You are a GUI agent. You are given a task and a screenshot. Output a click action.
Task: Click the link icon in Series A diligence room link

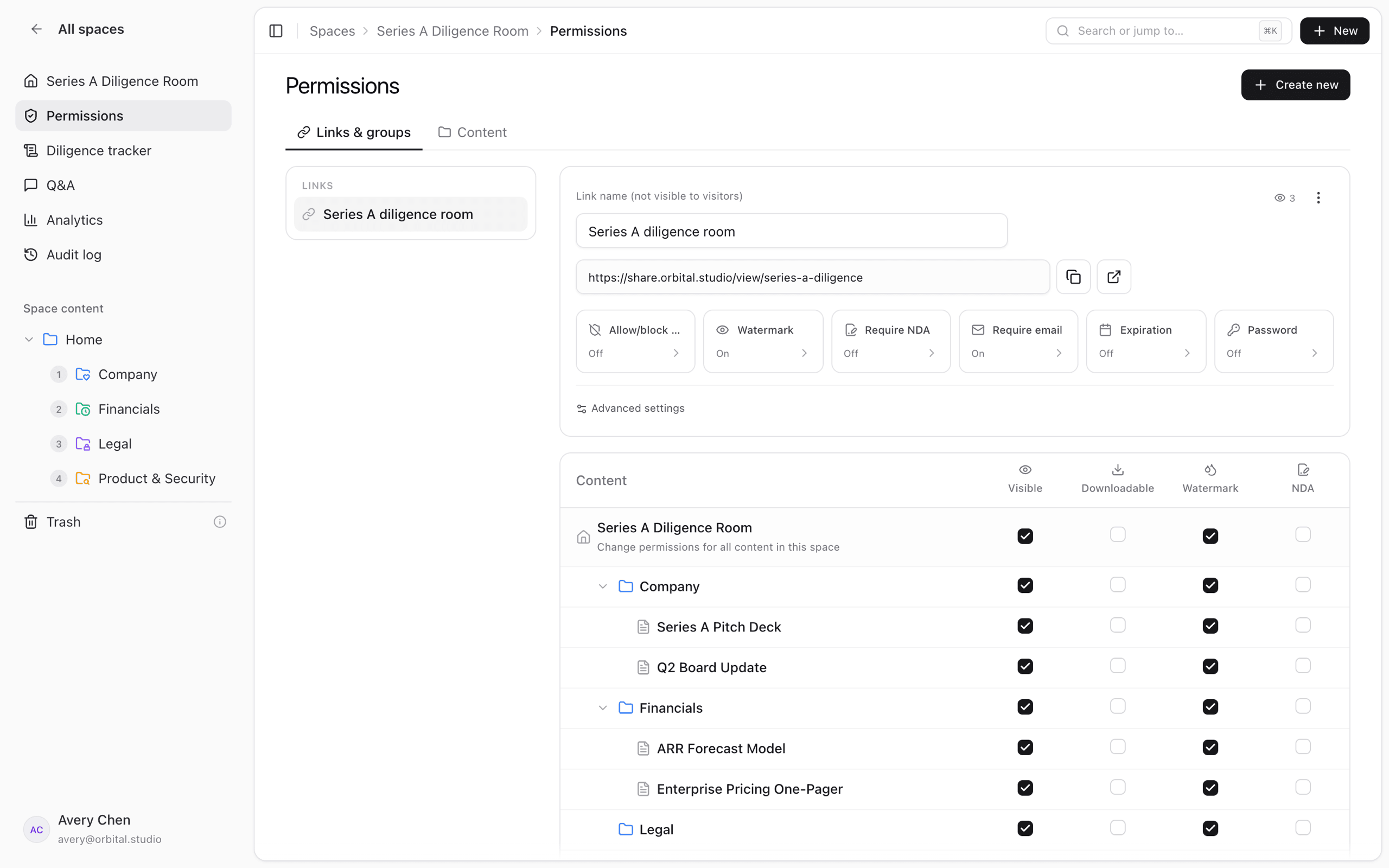tap(309, 214)
